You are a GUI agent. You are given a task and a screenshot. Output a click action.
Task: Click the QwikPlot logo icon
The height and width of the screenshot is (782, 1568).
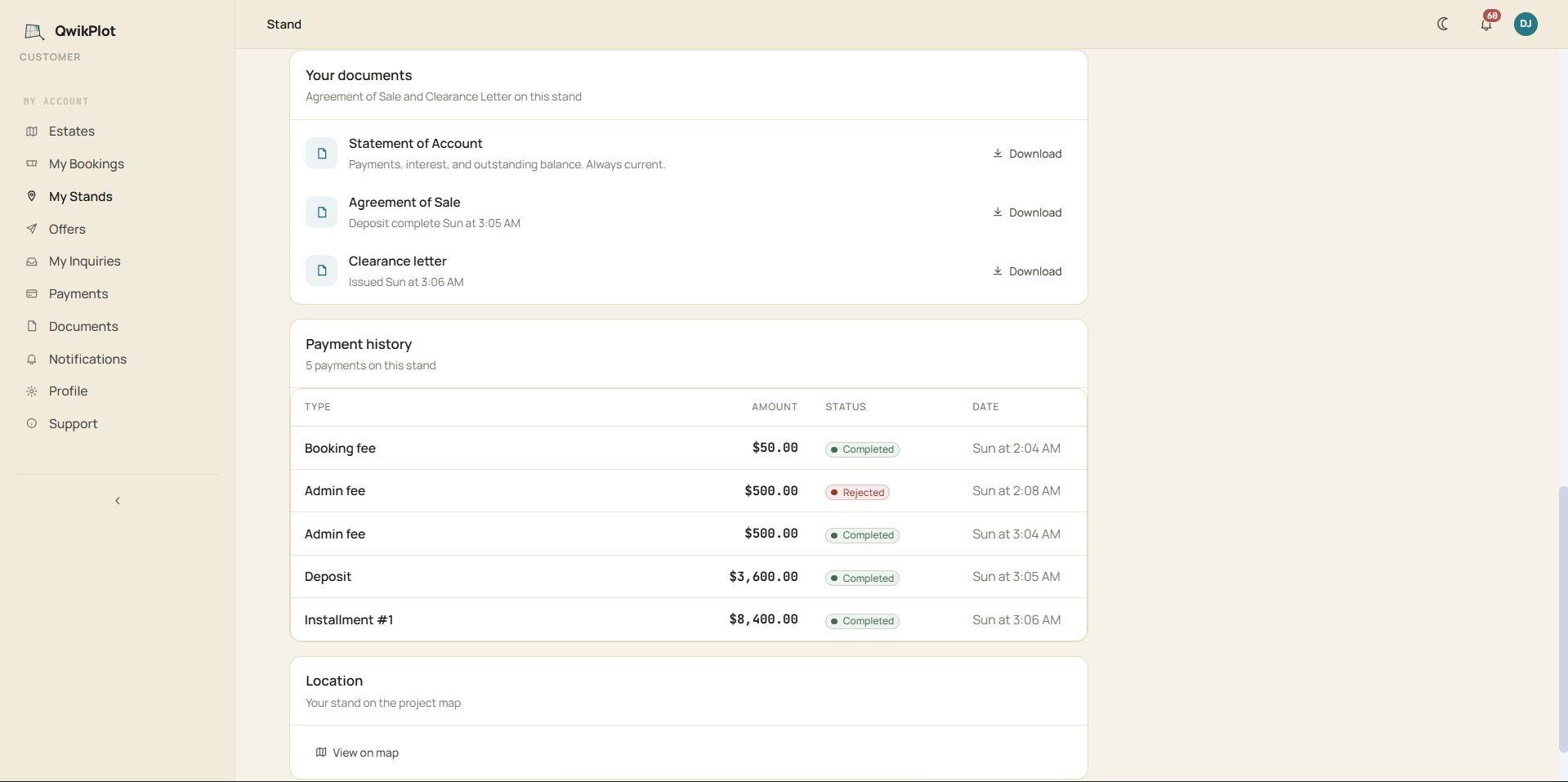[x=34, y=32]
